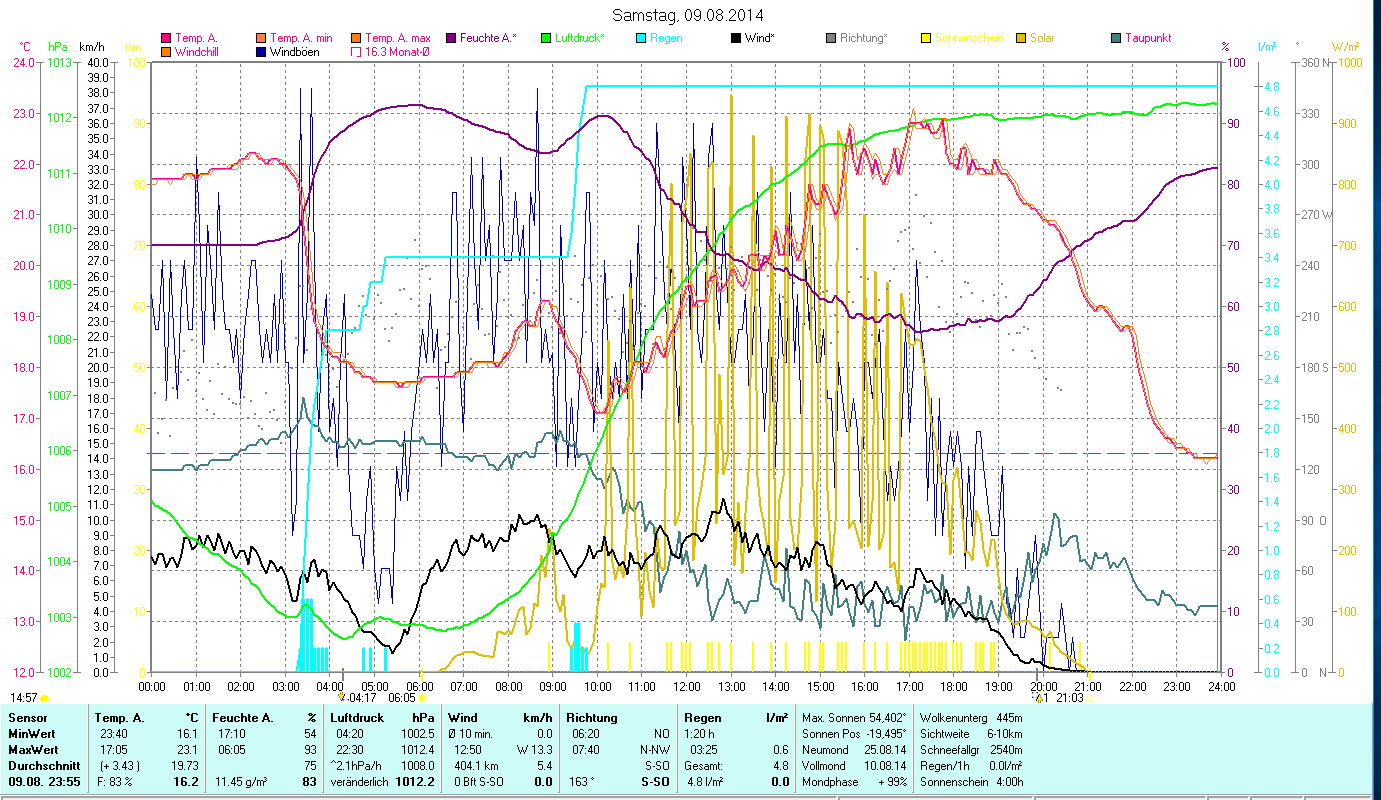
Task: Click the '21:03' sunset time label
Action: coord(1069,698)
